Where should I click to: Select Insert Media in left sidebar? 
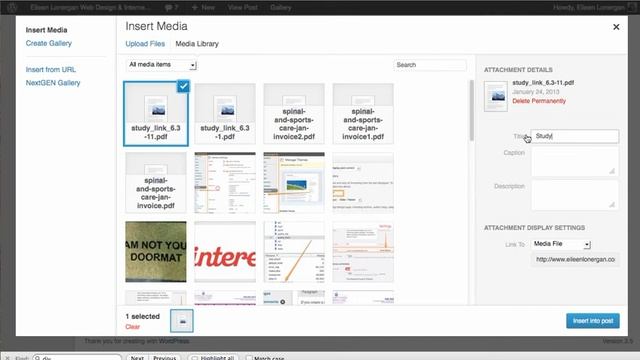click(46, 30)
